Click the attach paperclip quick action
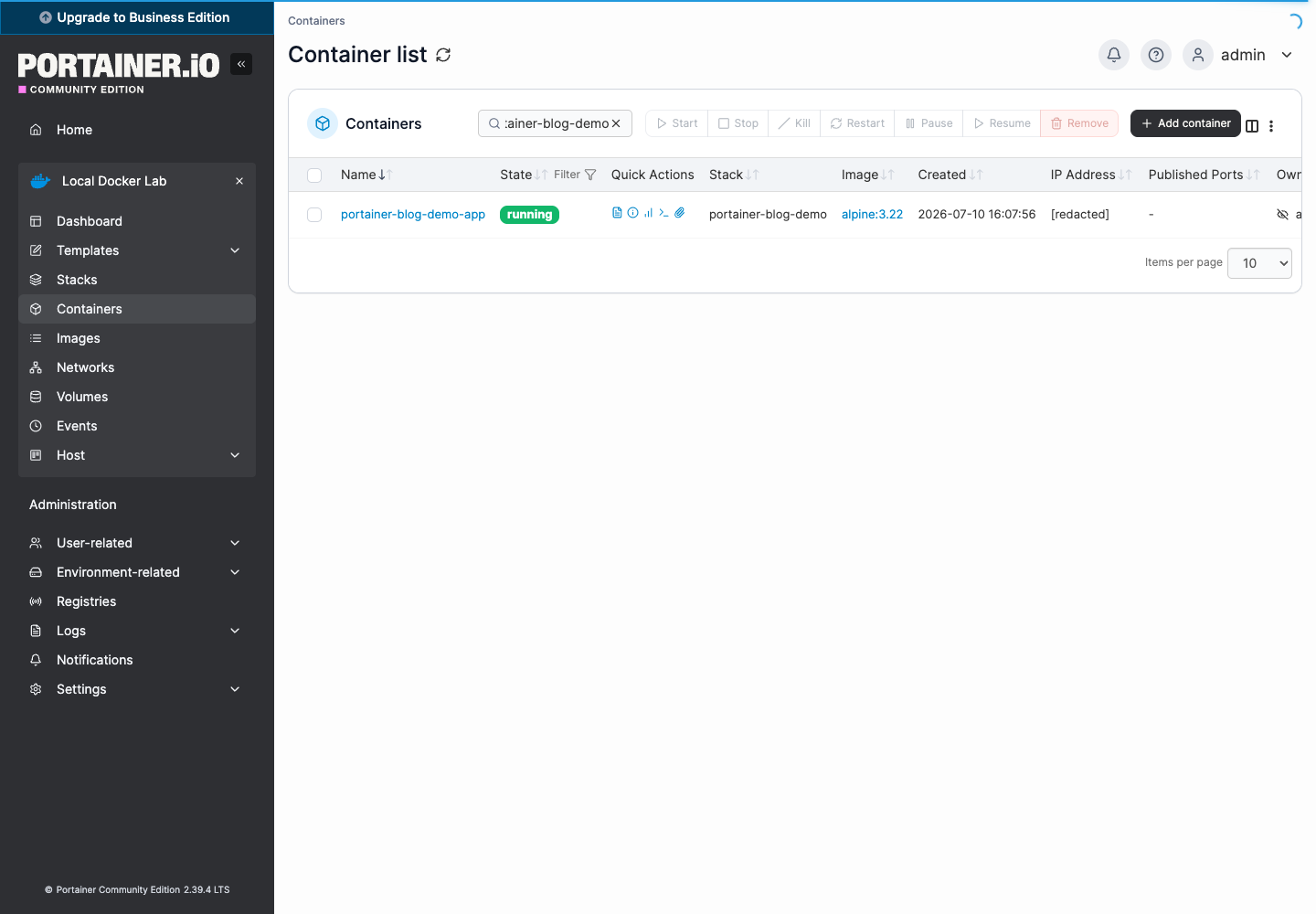The width and height of the screenshot is (1316, 914). click(x=679, y=213)
